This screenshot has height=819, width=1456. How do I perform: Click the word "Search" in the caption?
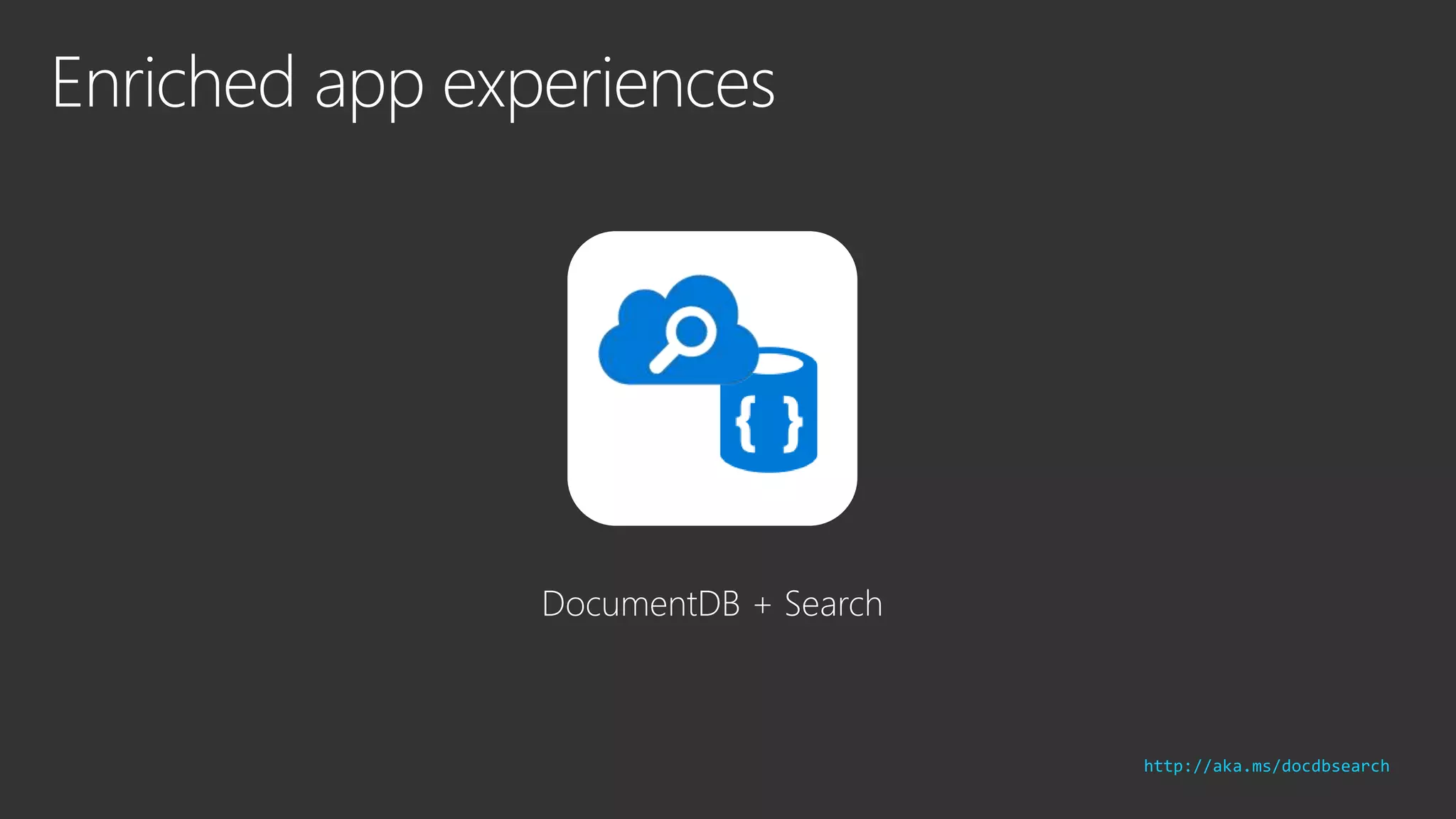(833, 604)
